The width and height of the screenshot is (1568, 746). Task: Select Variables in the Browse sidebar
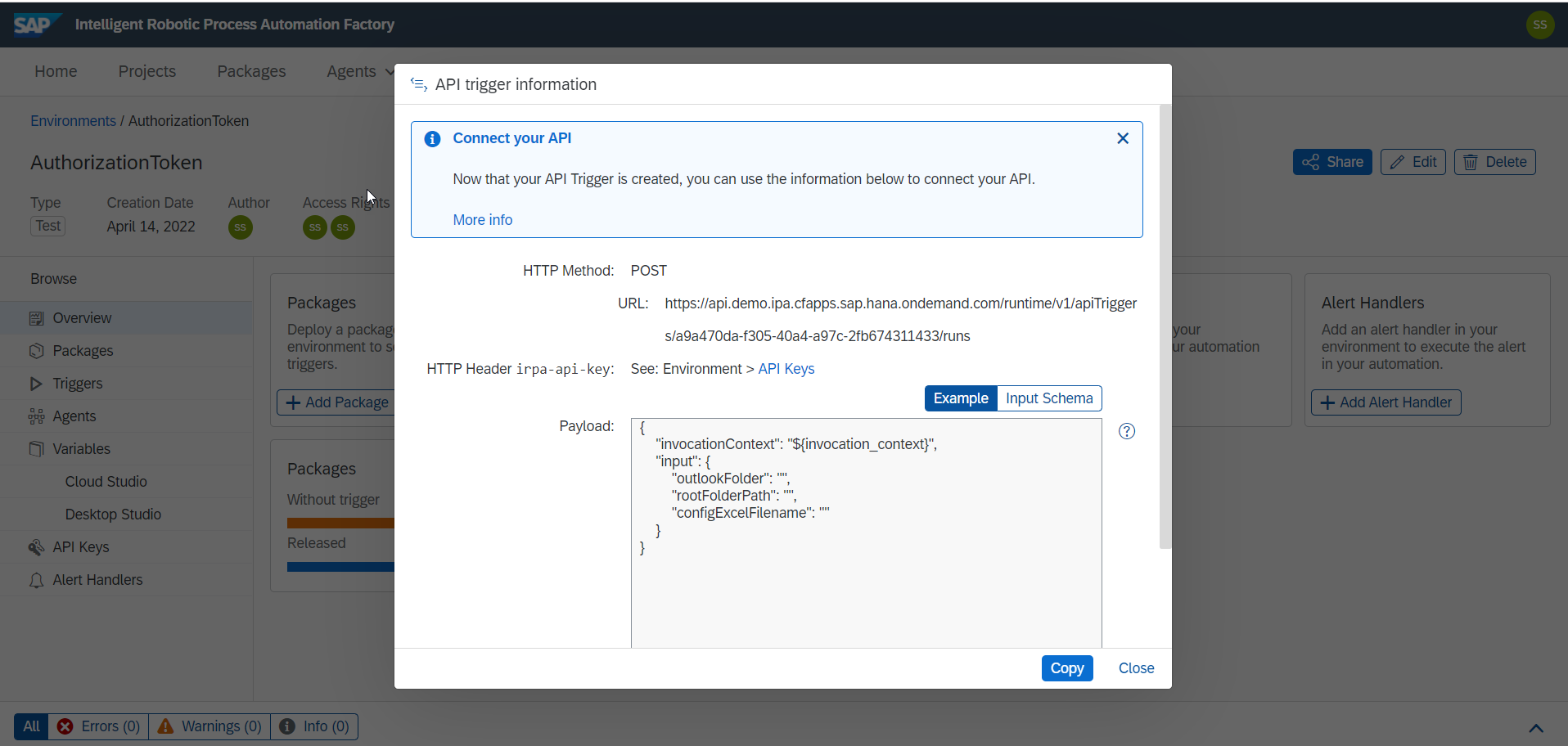[126, 449]
